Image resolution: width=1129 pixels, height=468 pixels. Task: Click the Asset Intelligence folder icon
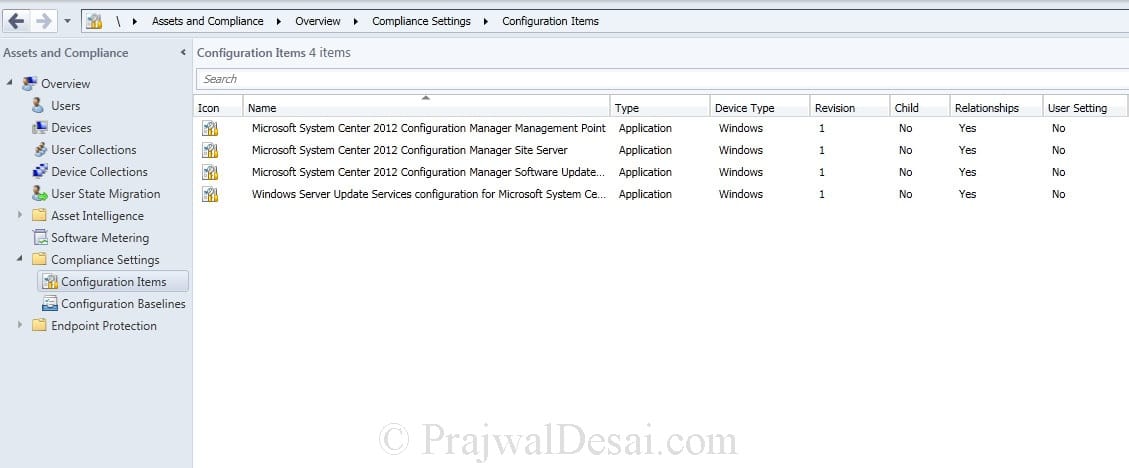click(x=40, y=215)
